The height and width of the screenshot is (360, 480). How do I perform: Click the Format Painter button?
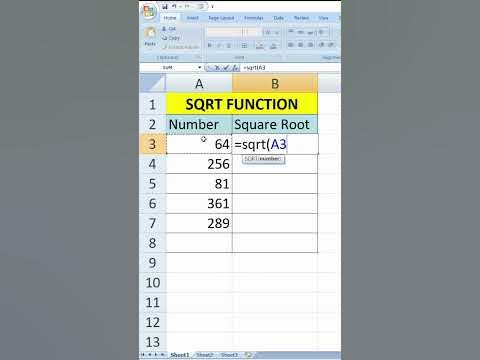(181, 47)
